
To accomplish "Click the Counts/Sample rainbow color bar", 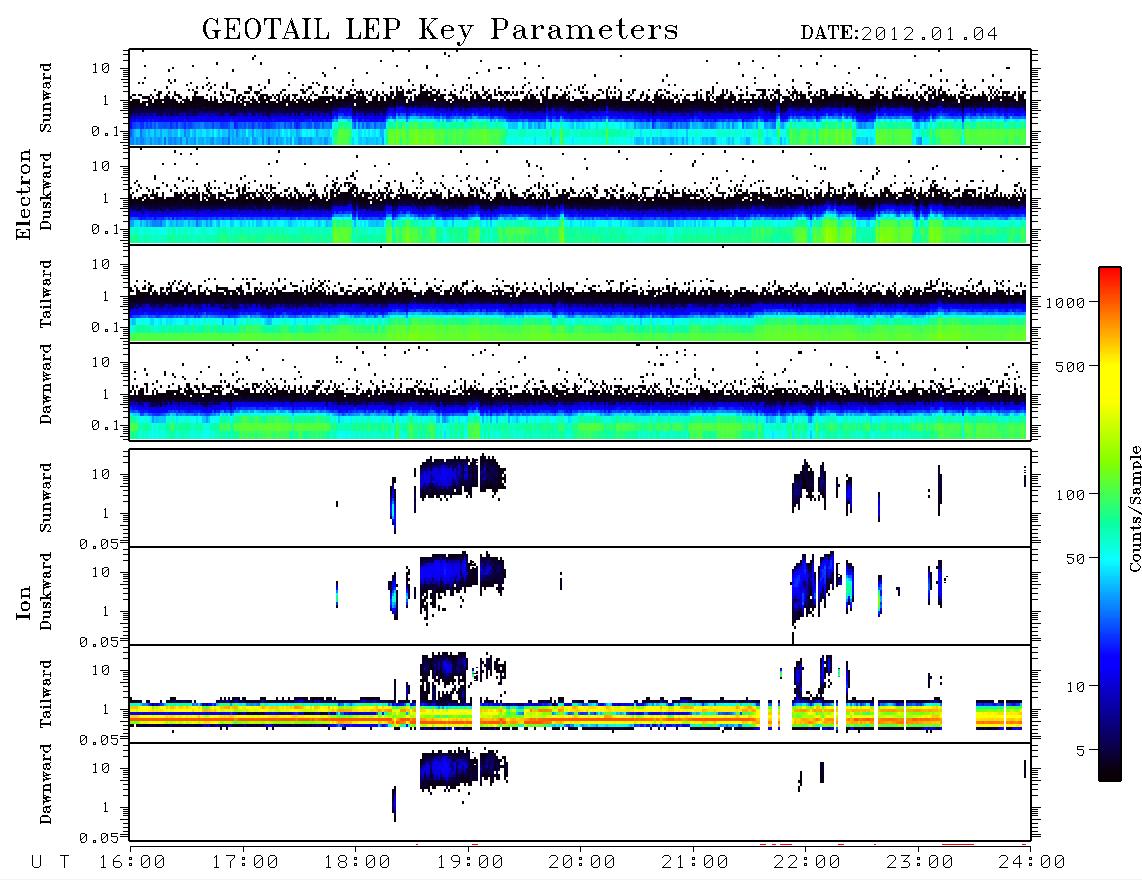I will [x=1110, y=524].
